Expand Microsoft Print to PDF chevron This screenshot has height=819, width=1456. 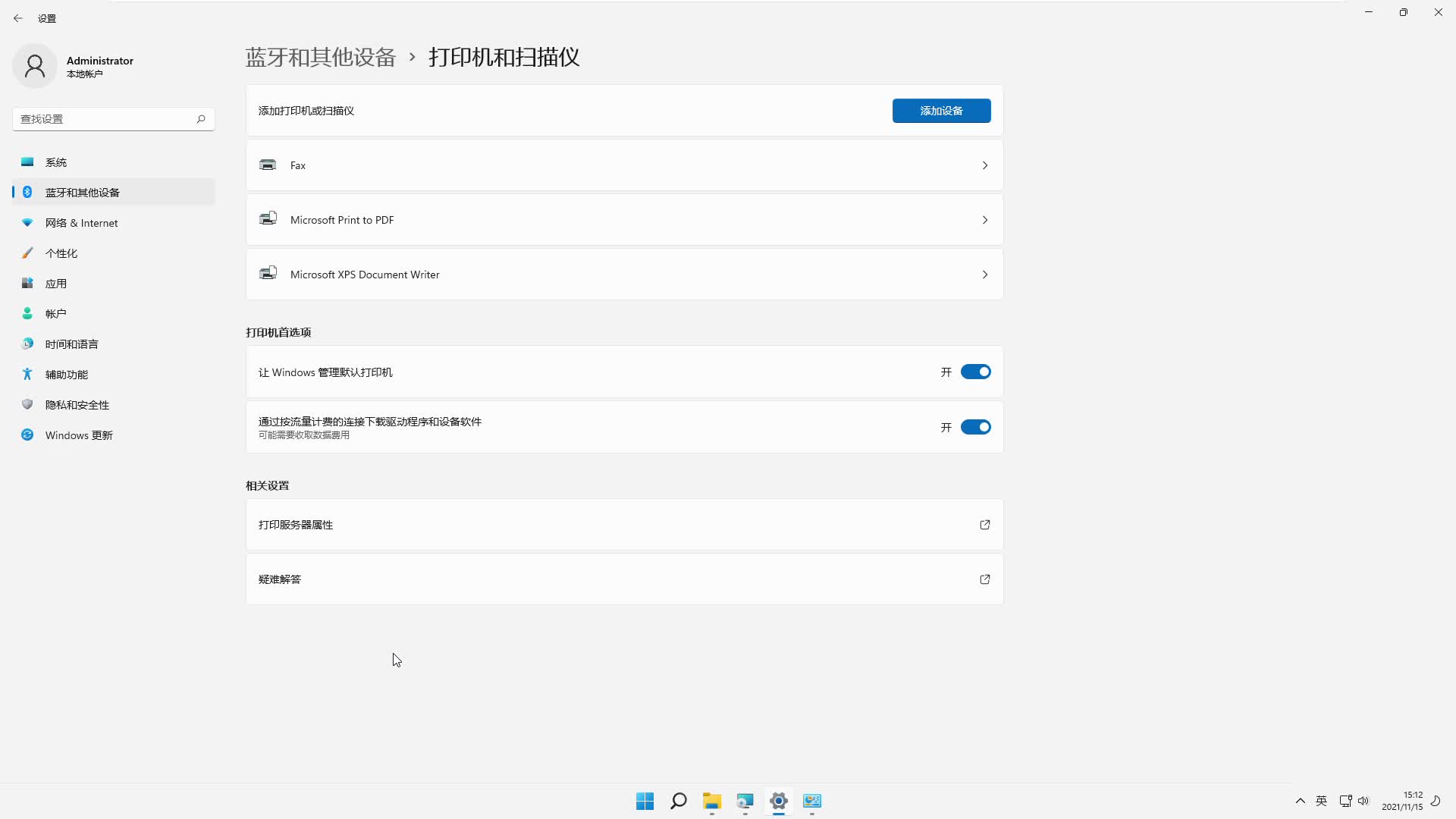click(985, 220)
